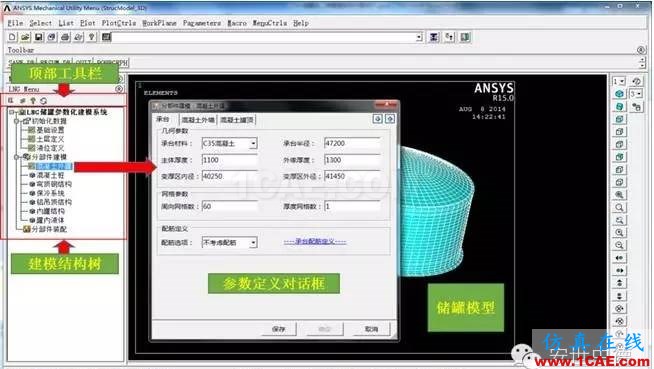This screenshot has width=654, height=369.
Task: Click the 外缘厚度 field showing 1300
Action: coord(353,160)
